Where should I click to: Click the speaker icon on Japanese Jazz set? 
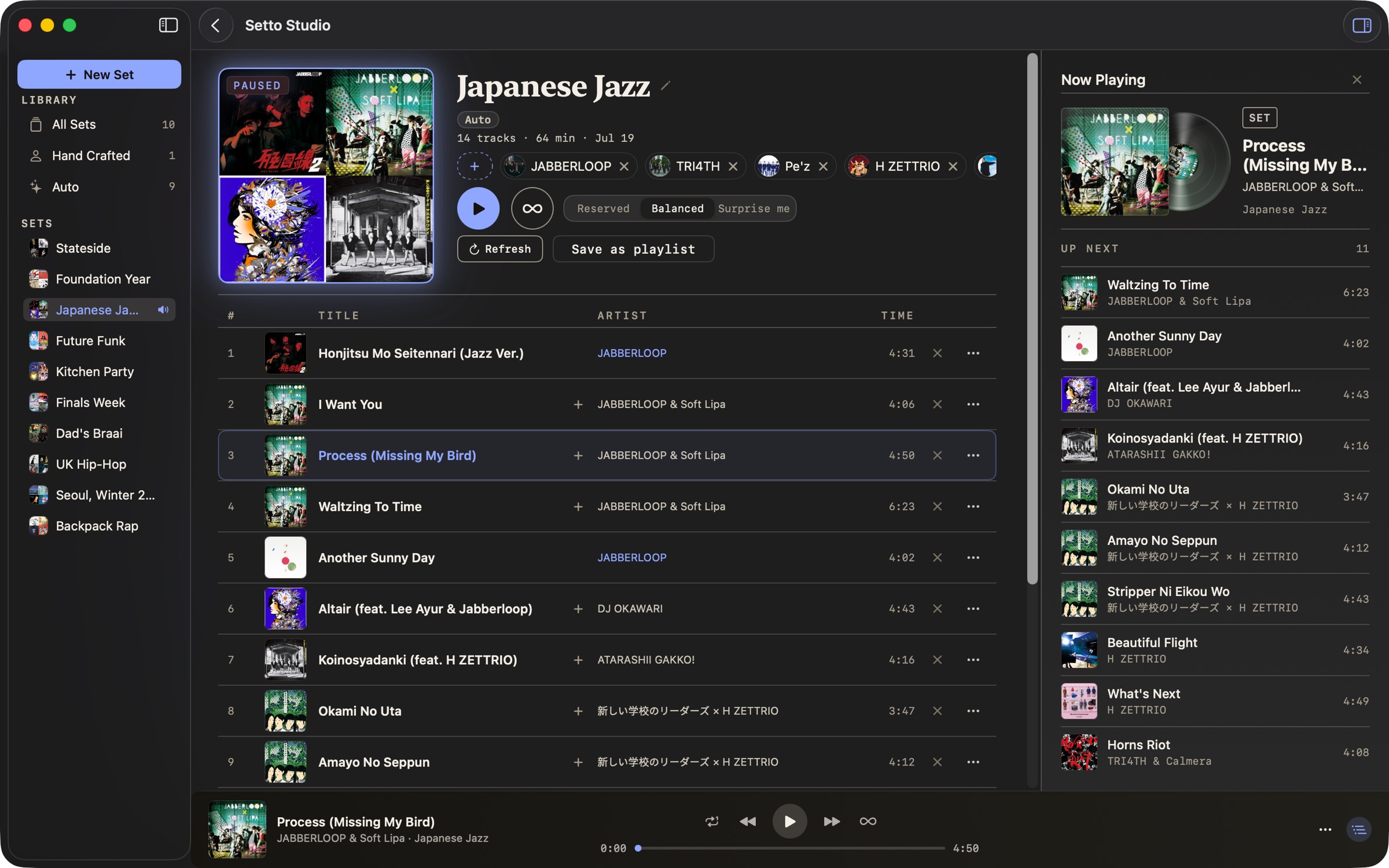click(163, 310)
